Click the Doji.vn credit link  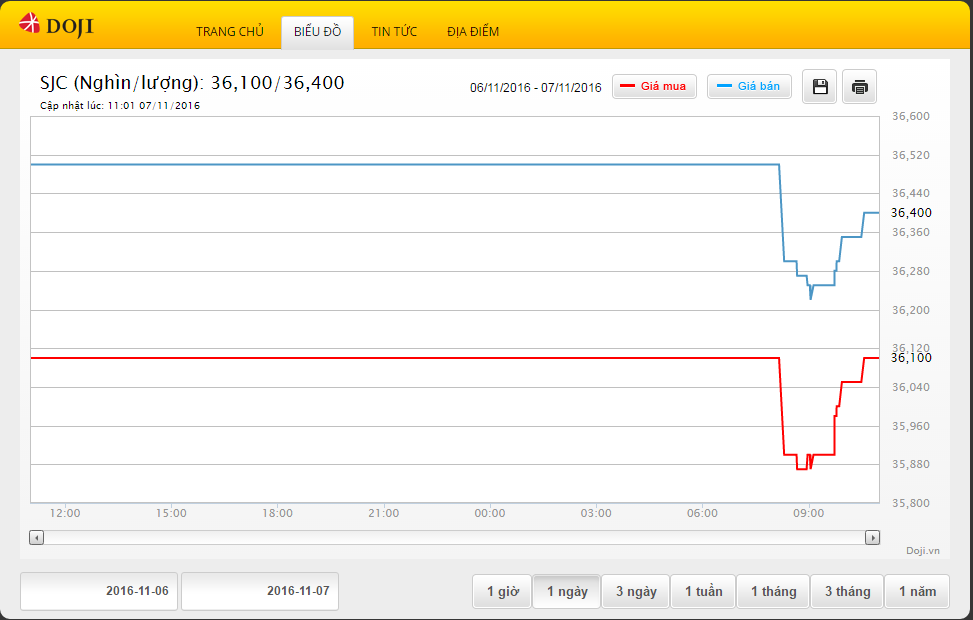pos(922,550)
